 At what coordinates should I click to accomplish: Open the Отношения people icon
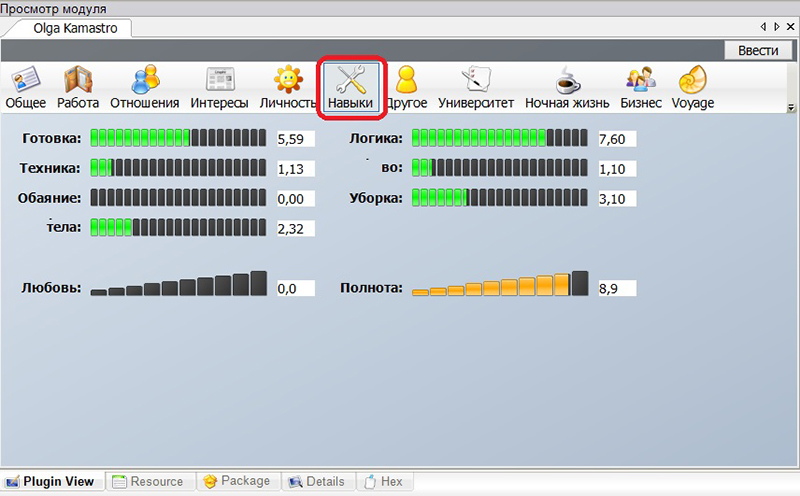145,80
